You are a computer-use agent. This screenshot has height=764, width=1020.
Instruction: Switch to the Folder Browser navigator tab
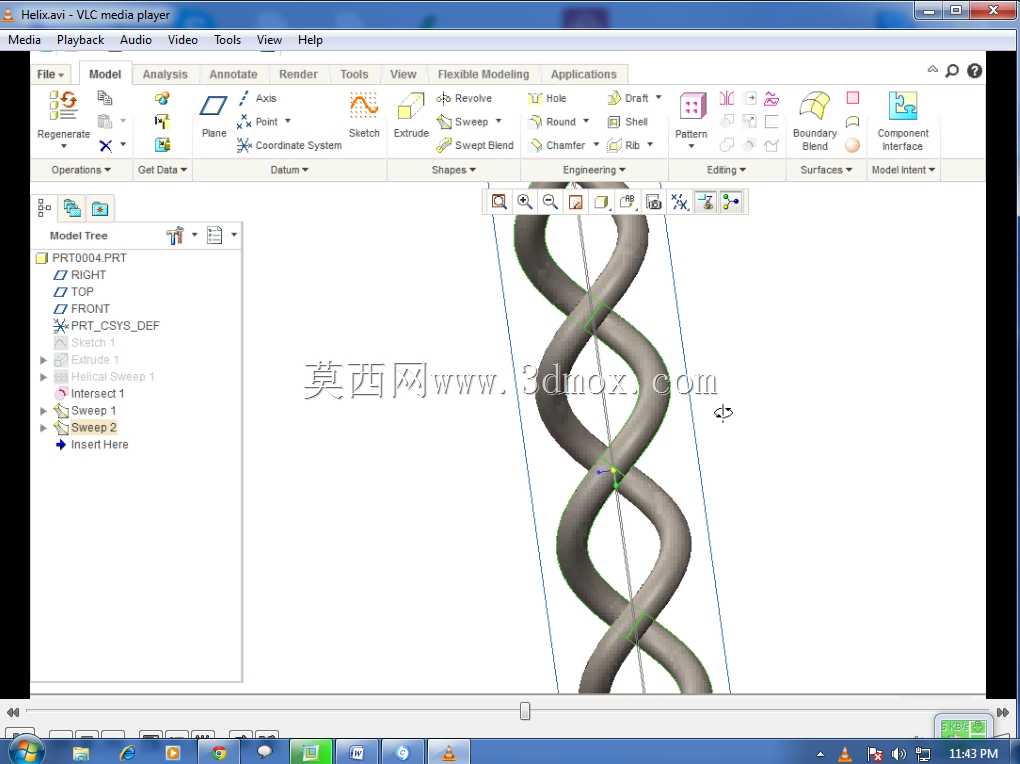72,208
